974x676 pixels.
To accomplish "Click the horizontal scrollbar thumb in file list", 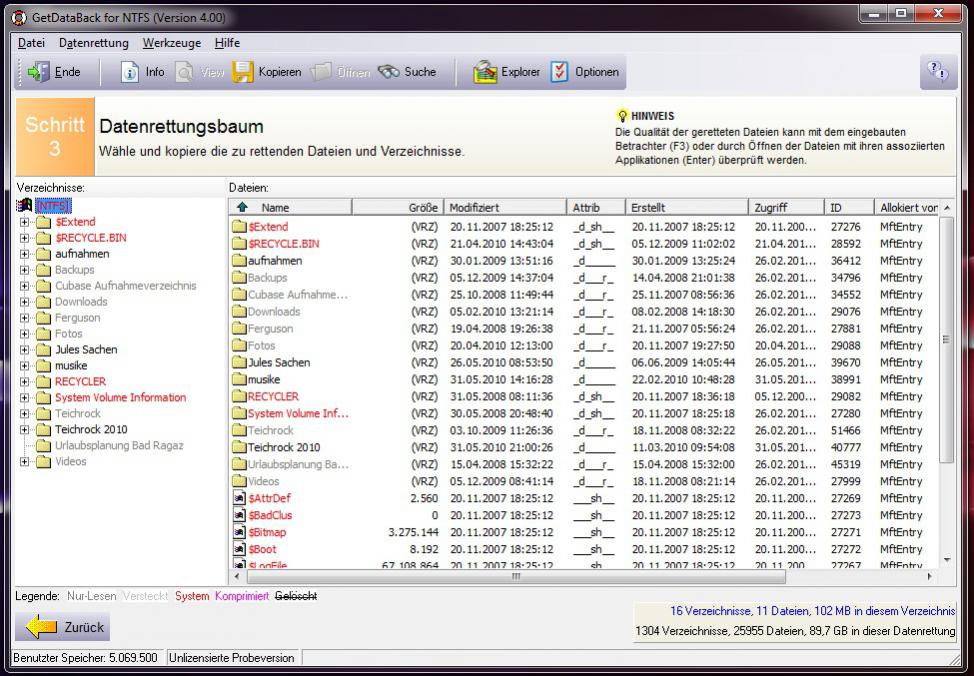I will pos(515,577).
